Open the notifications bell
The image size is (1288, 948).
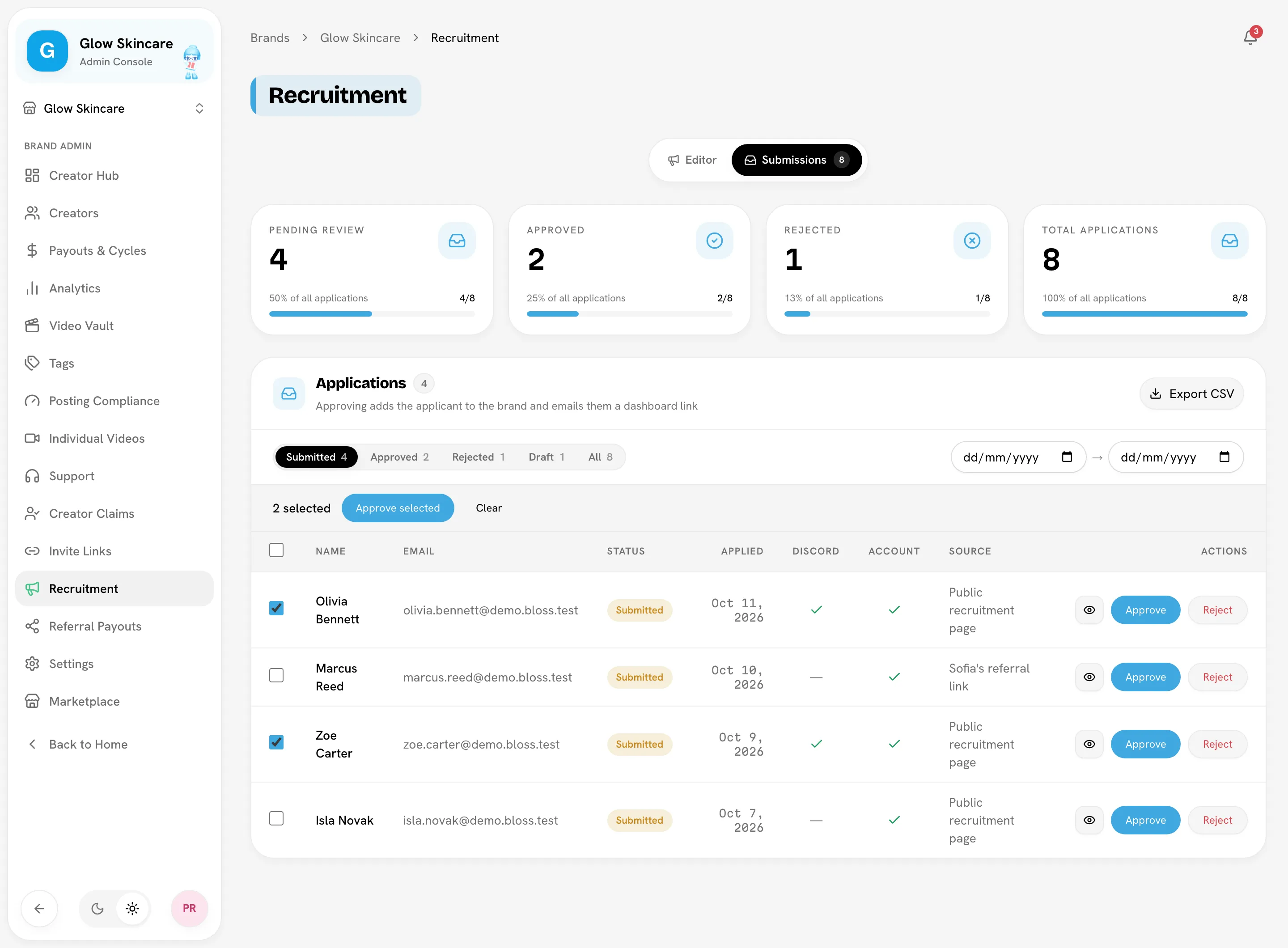tap(1250, 37)
